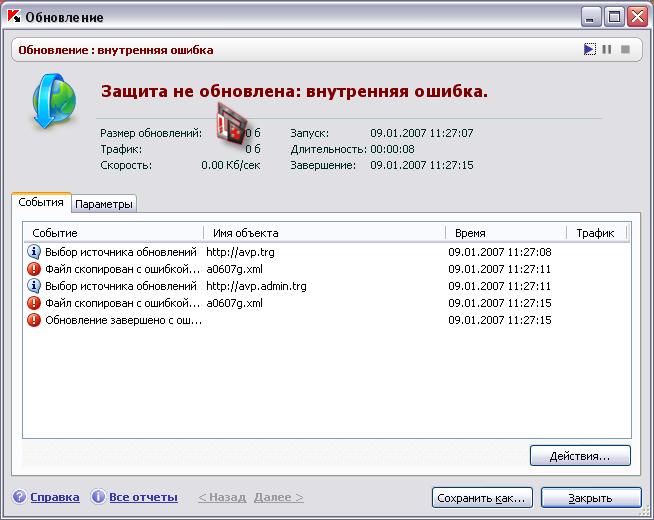The image size is (654, 520).
Task: Click the info icon beside Все отчеты
Action: (x=98, y=497)
